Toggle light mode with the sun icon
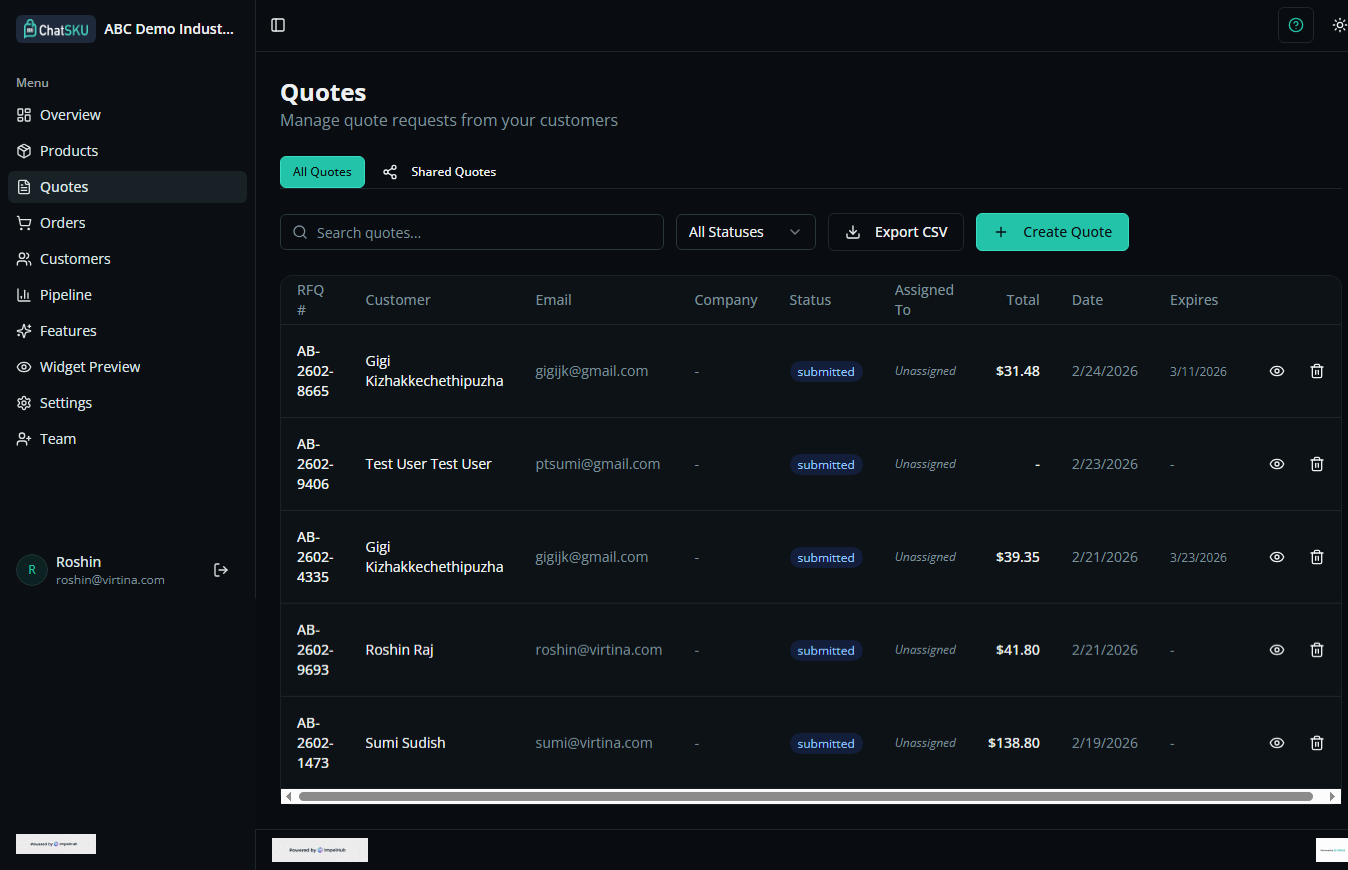 (1339, 25)
